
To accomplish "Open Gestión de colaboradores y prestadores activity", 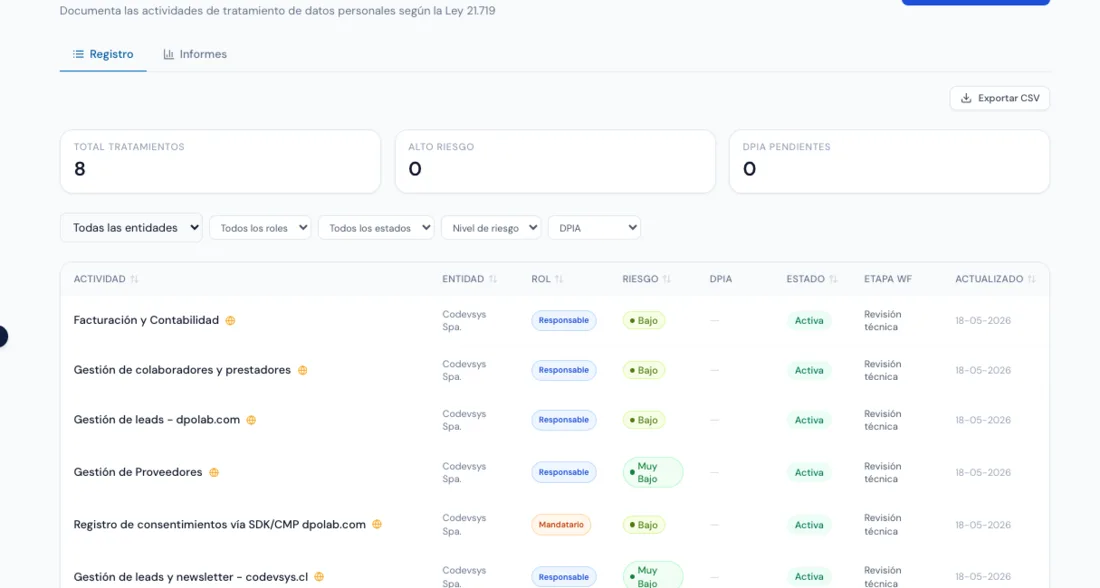I will (182, 370).
